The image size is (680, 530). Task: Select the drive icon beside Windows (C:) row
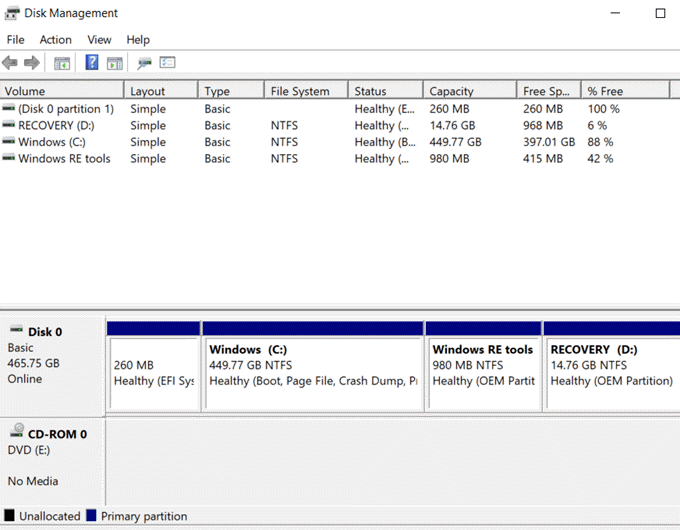coord(8,141)
